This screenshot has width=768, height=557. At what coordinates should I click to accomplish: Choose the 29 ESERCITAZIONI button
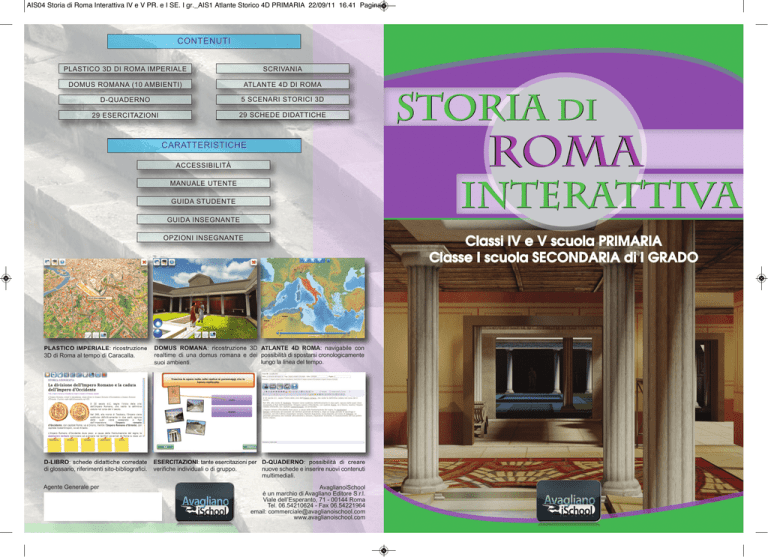125,115
